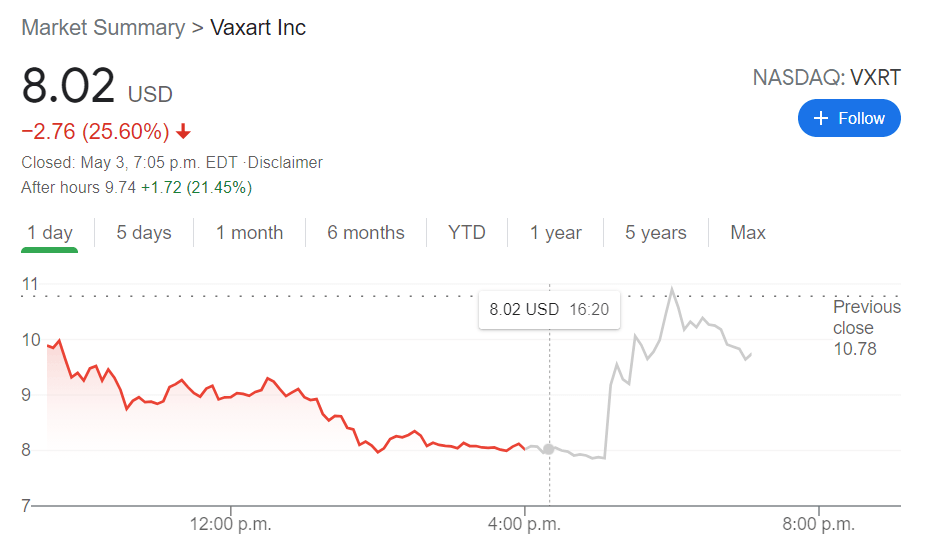Viewport: 931px width, 547px height.
Task: Click the 4:00 p.m. time axis label
Action: 524,523
